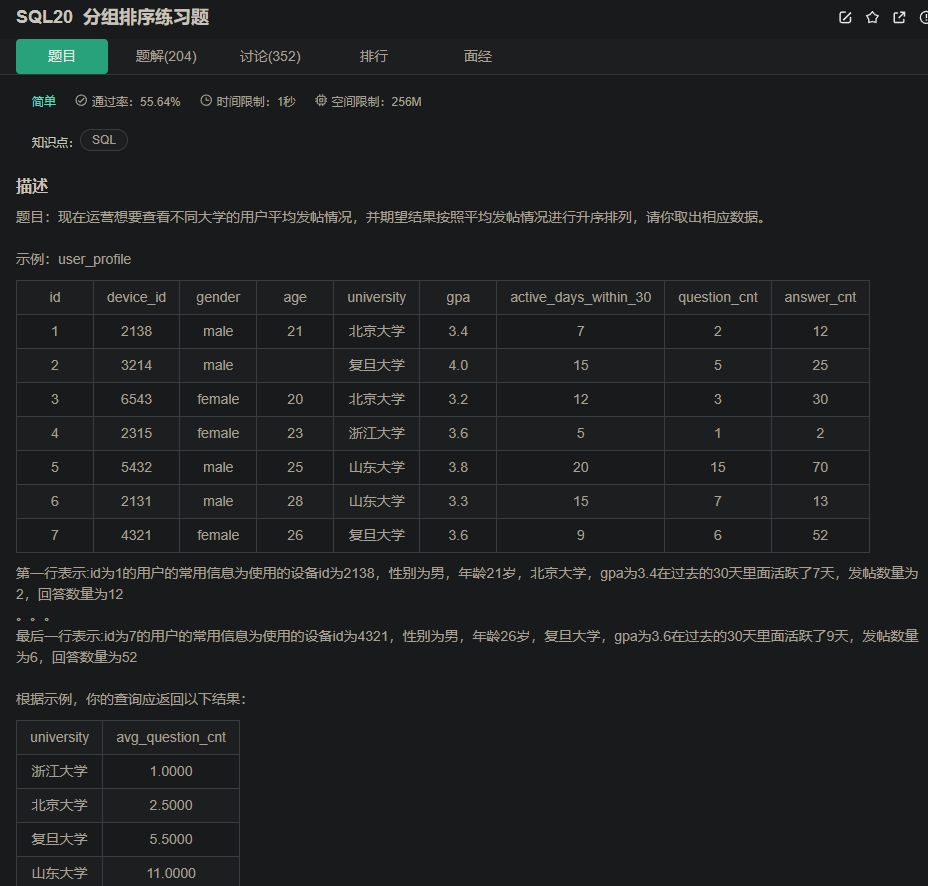Screen dimensions: 928x886
Task: Click the 简单 difficulty label
Action: tap(42, 100)
